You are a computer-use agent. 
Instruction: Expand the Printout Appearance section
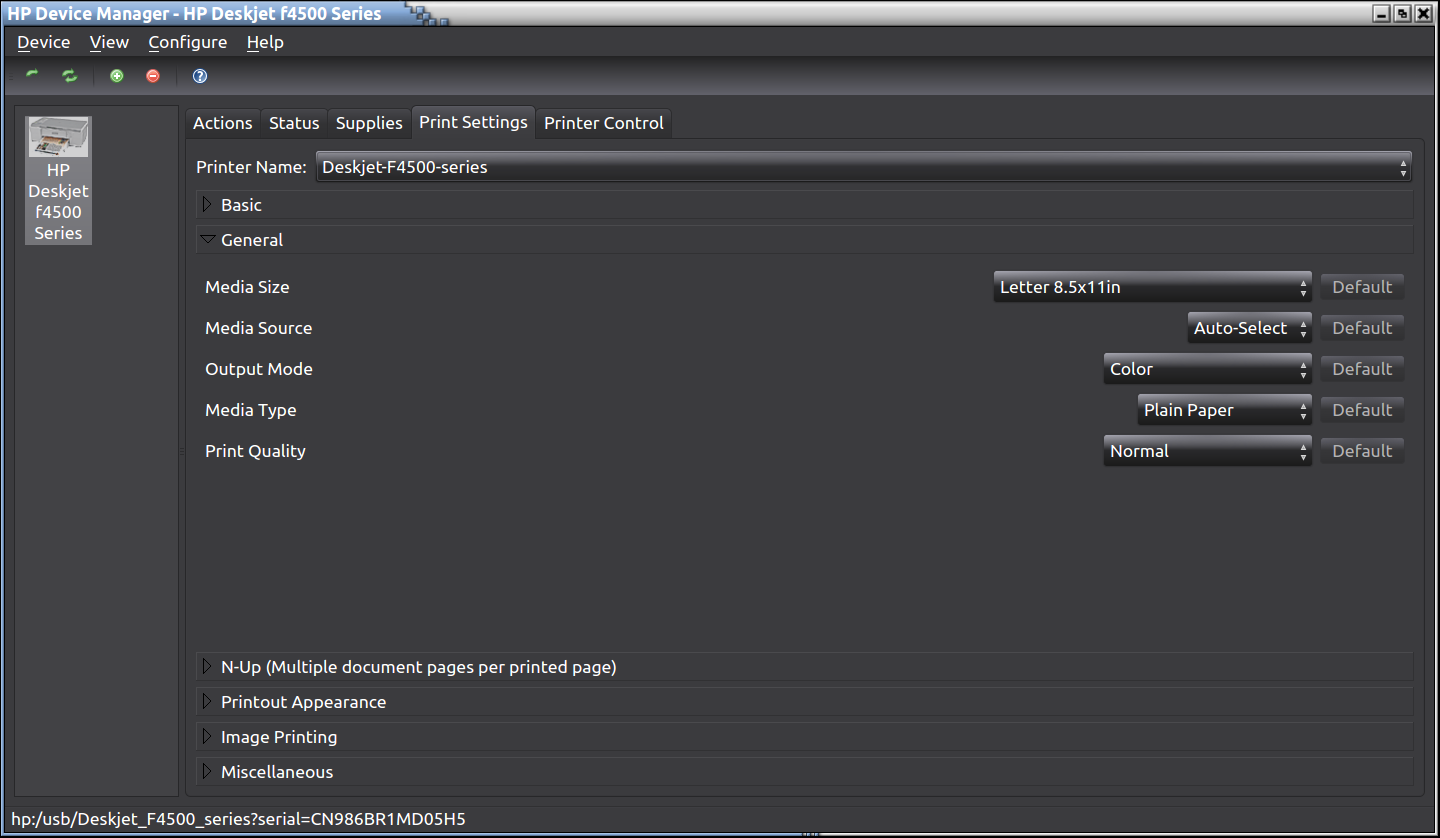click(805, 702)
